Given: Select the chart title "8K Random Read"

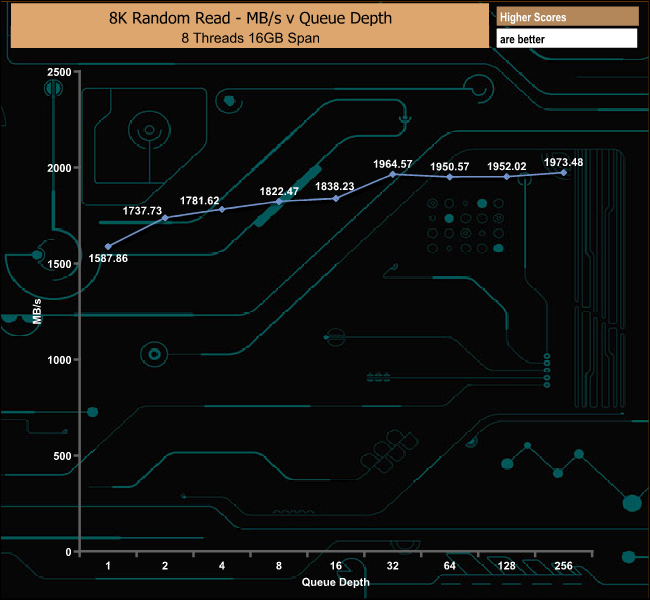Looking at the screenshot, I should point(249,18).
